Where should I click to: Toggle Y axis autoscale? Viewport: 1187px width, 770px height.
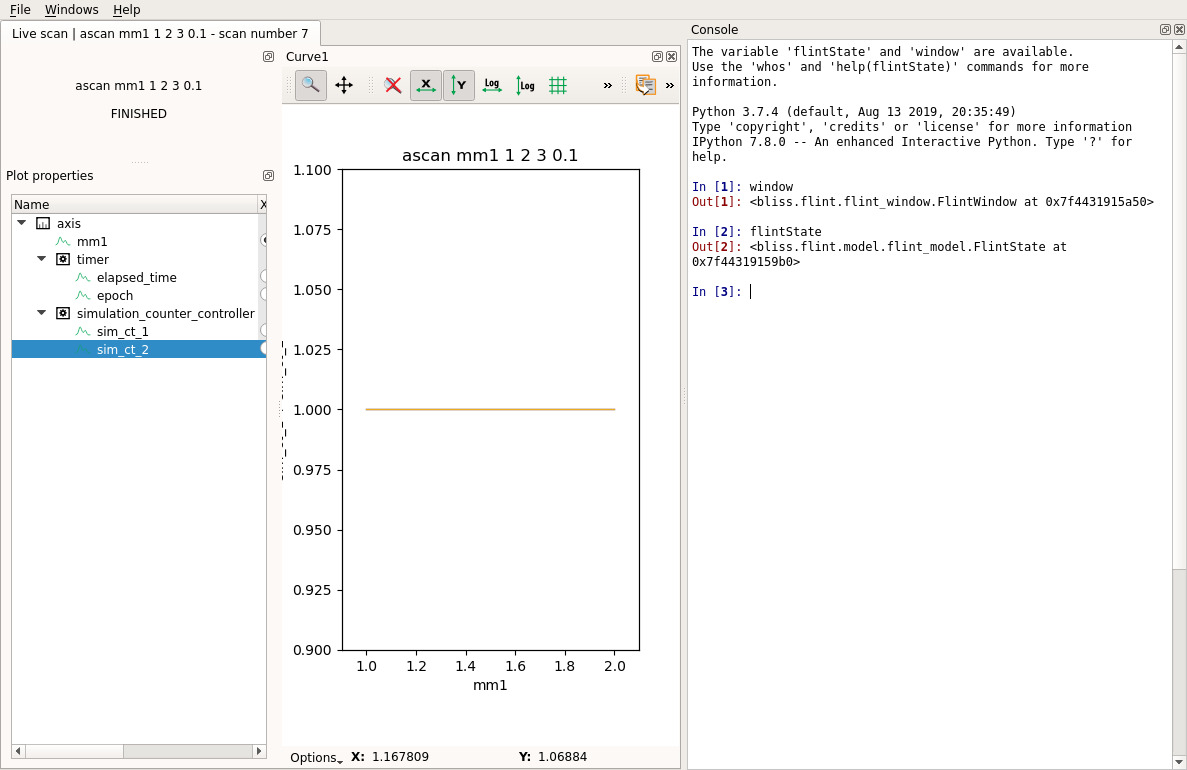[x=459, y=85]
